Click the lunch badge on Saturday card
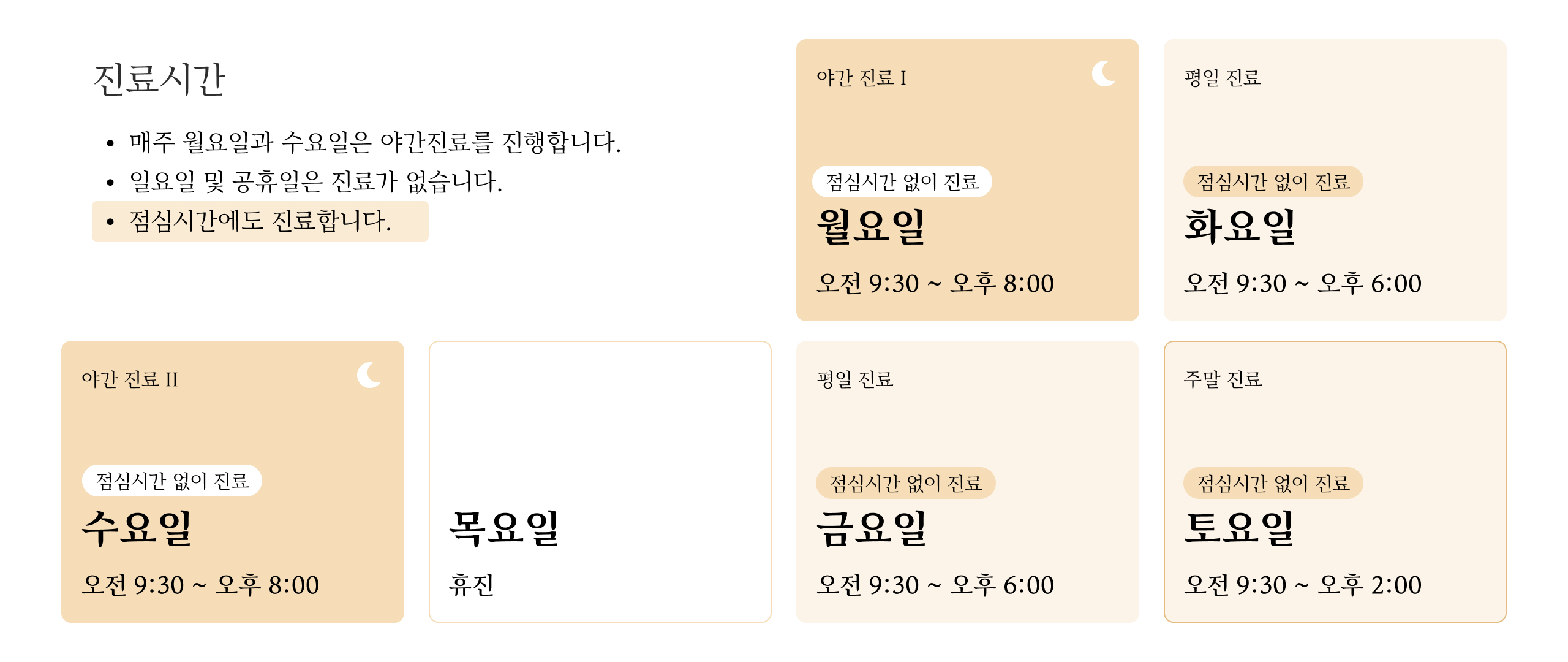1568x662 pixels. (x=1273, y=483)
